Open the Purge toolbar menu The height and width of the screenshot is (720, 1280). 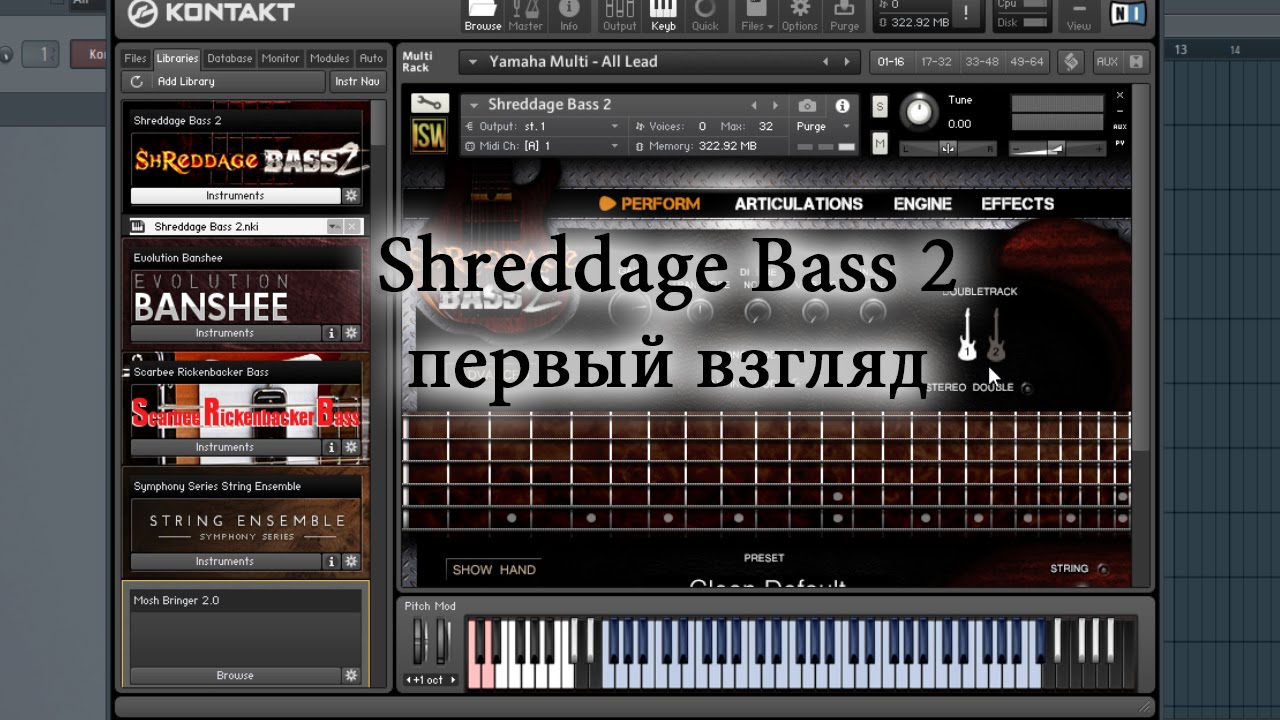coord(845,16)
